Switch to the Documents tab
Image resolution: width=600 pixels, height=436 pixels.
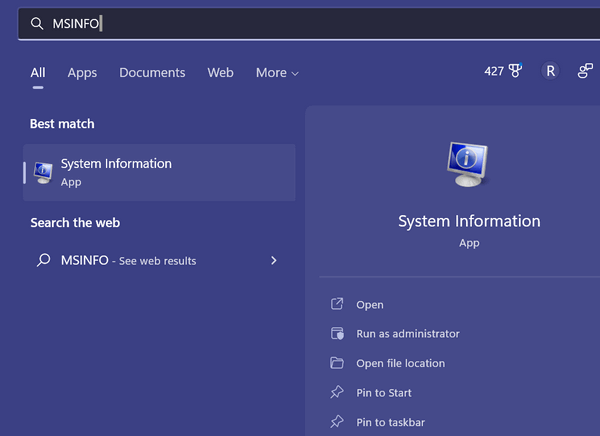[x=152, y=72]
